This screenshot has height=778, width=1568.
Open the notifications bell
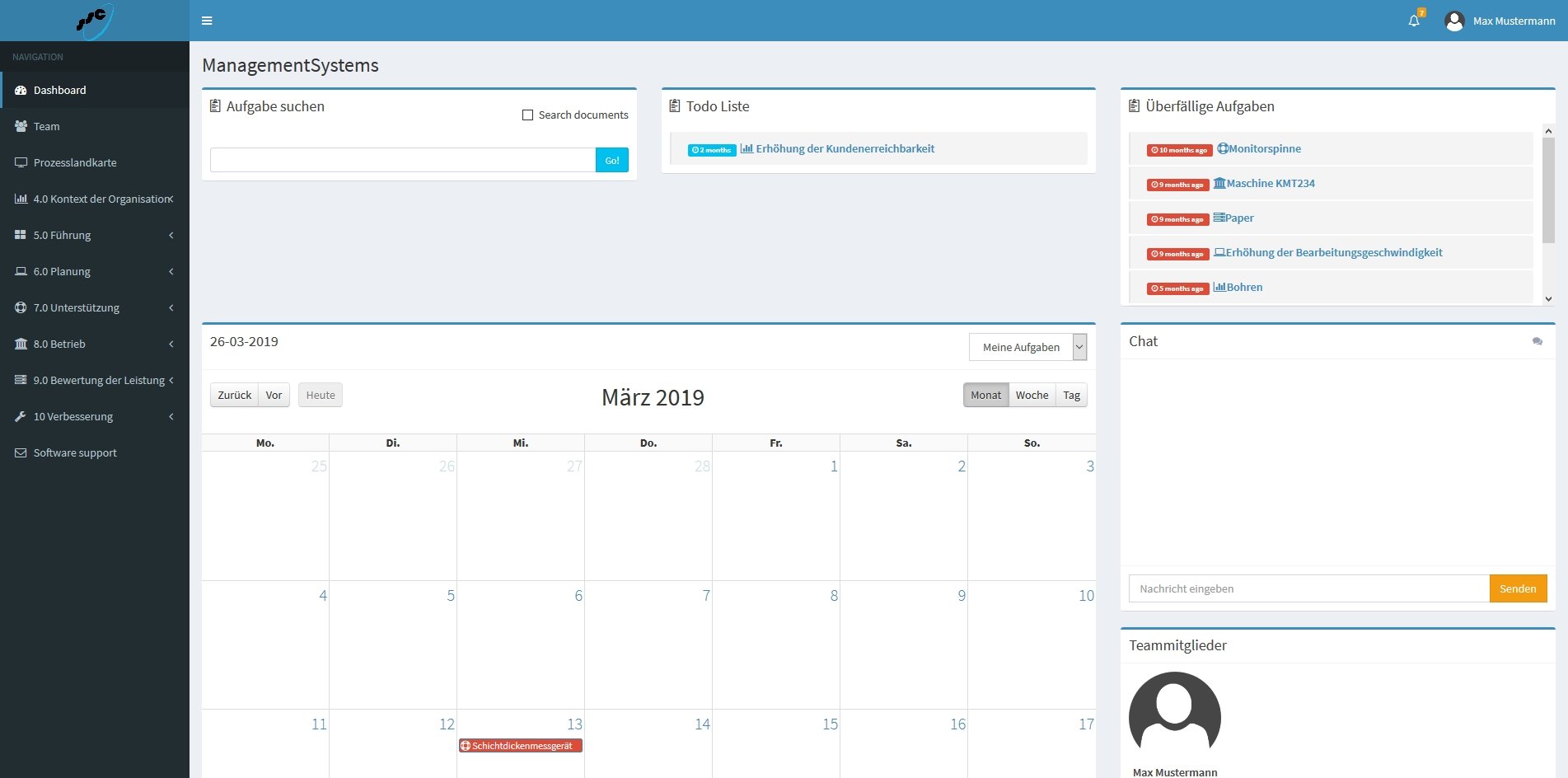pos(1414,21)
